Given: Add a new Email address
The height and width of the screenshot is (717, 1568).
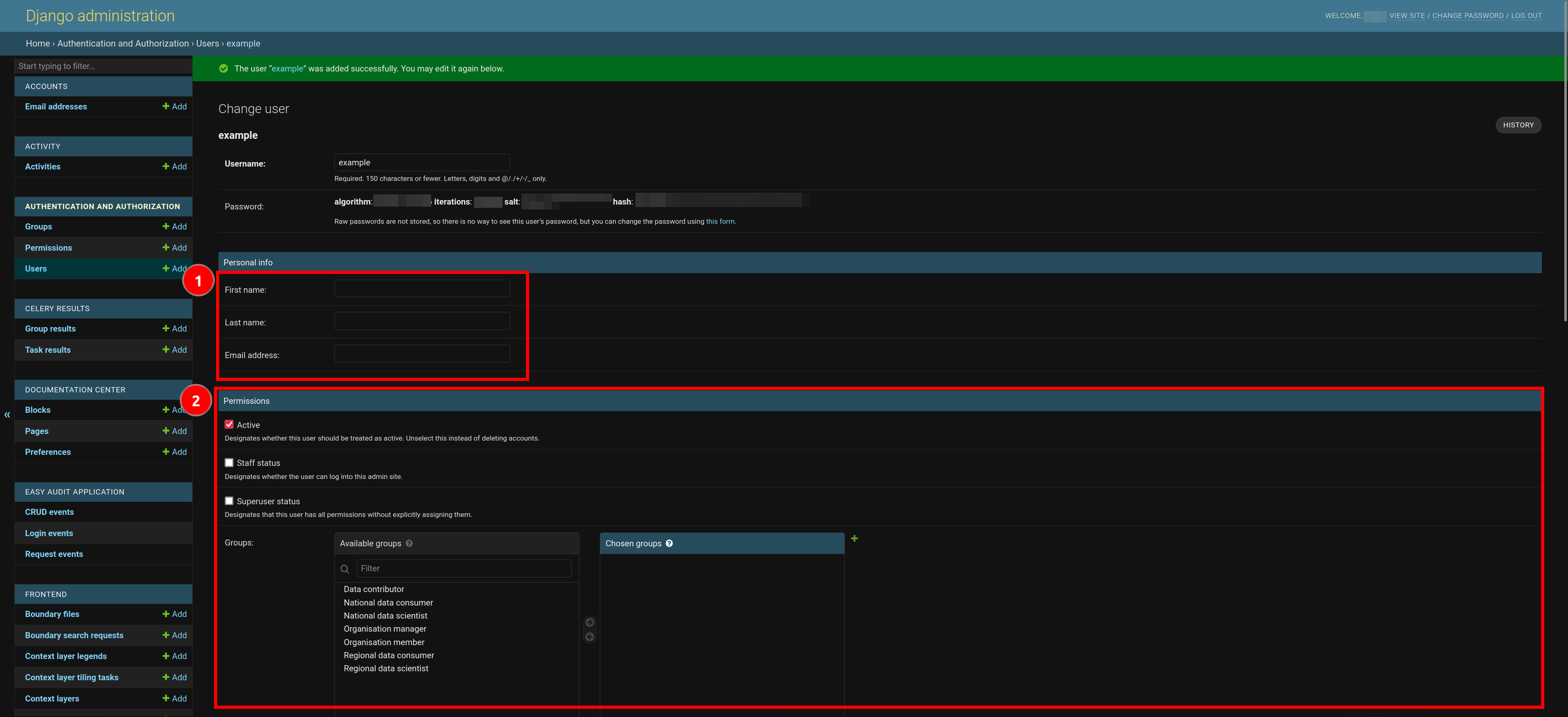Looking at the screenshot, I should point(175,107).
